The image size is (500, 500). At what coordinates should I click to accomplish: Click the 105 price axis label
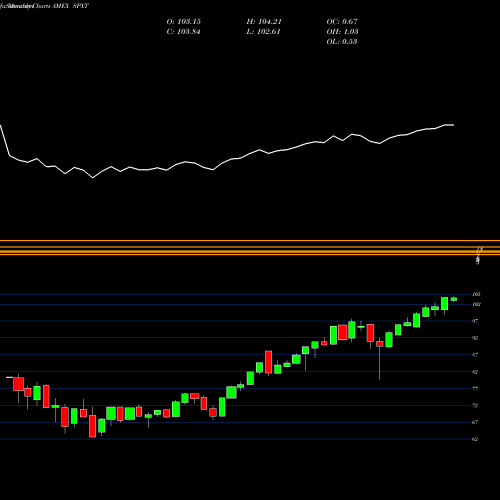(x=476, y=294)
